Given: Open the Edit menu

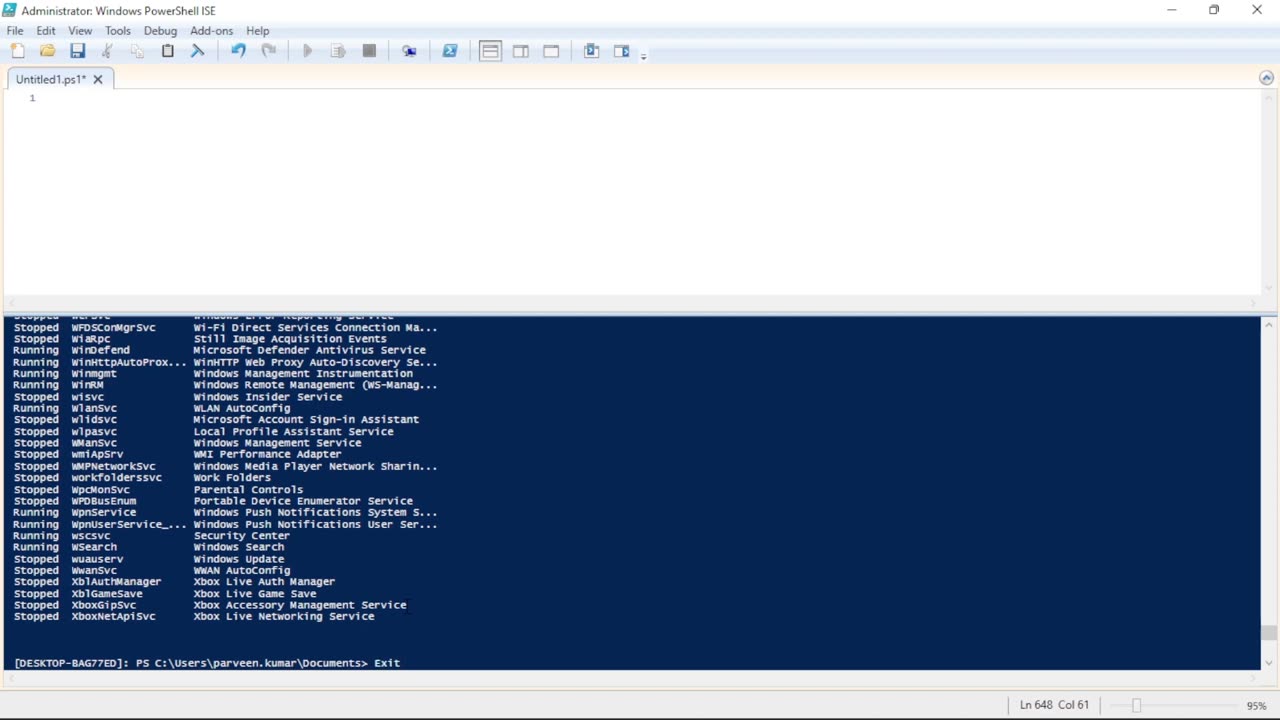Looking at the screenshot, I should click(46, 31).
